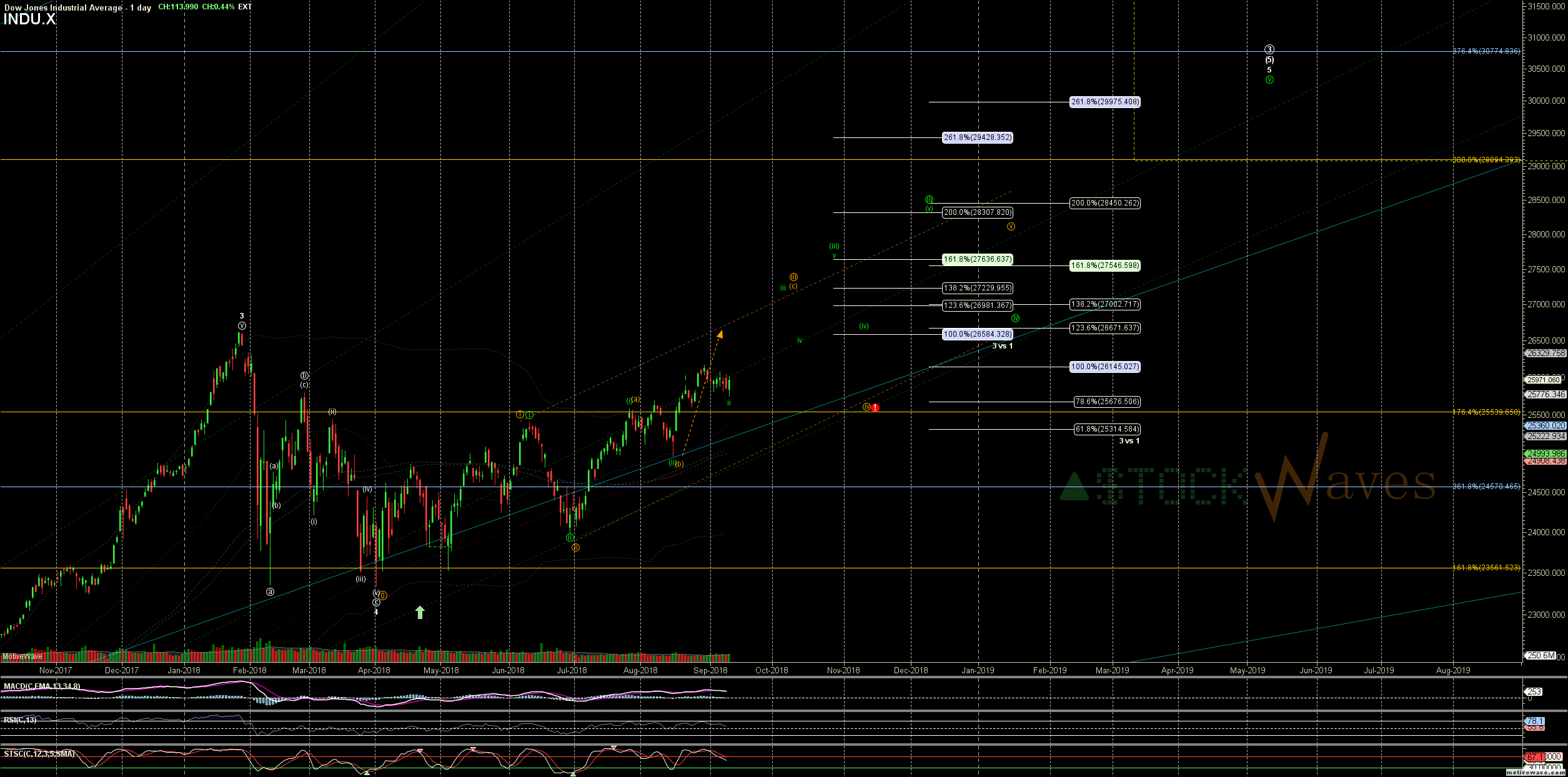Image resolution: width=1568 pixels, height=777 pixels.
Task: Click the CH:113.990 change readout
Action: [x=178, y=7]
